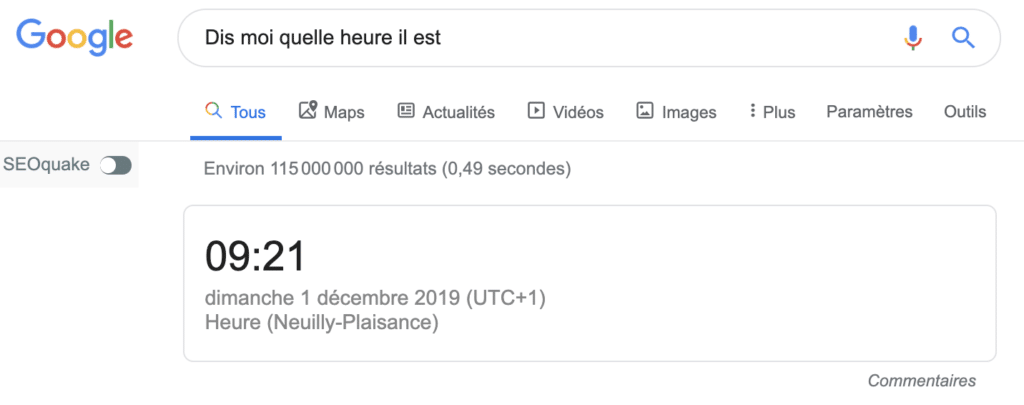Image resolution: width=1024 pixels, height=405 pixels.
Task: Focus the search box containing the query
Action: 540,38
